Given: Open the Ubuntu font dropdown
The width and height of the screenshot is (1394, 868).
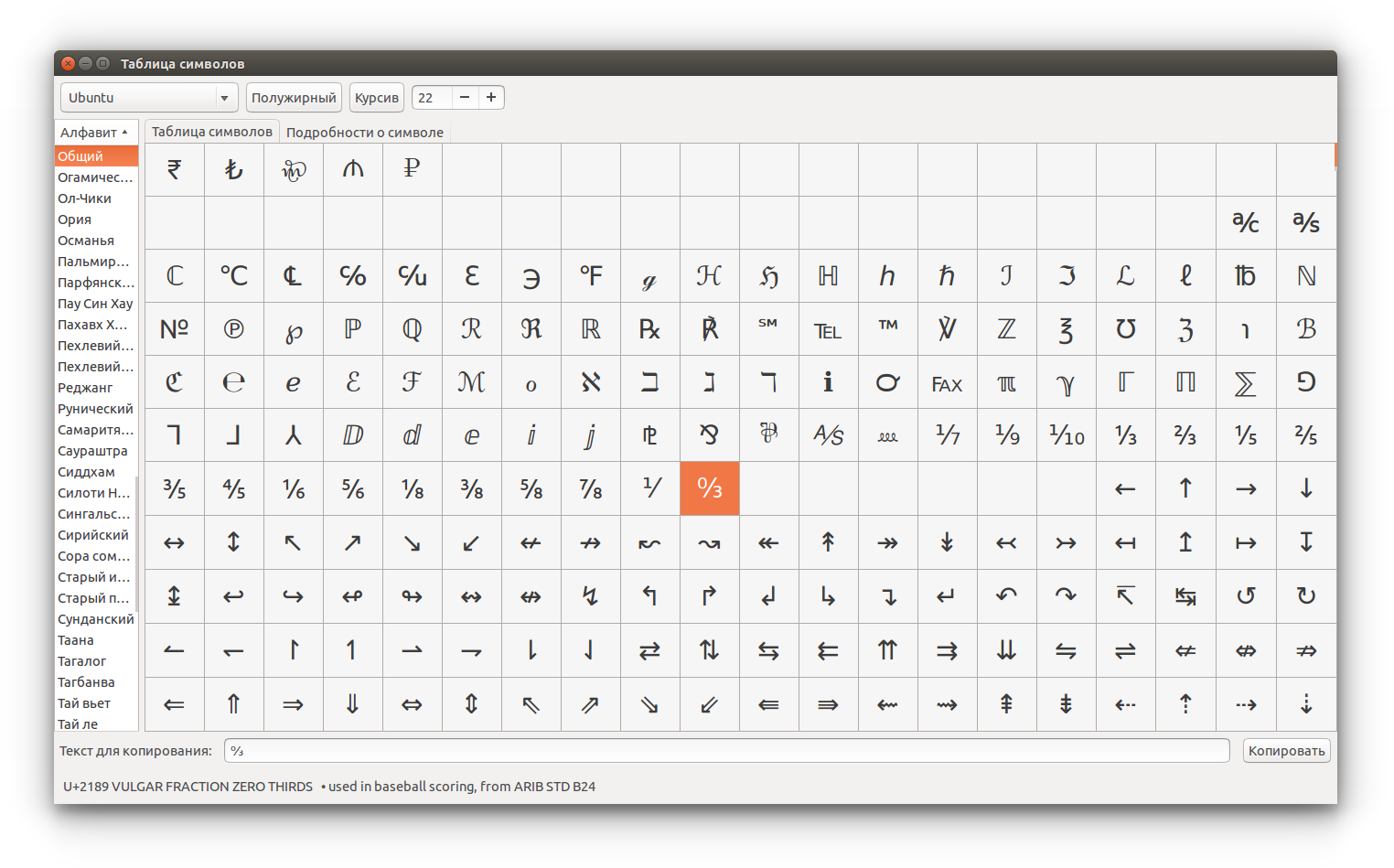Looking at the screenshot, I should tap(148, 98).
